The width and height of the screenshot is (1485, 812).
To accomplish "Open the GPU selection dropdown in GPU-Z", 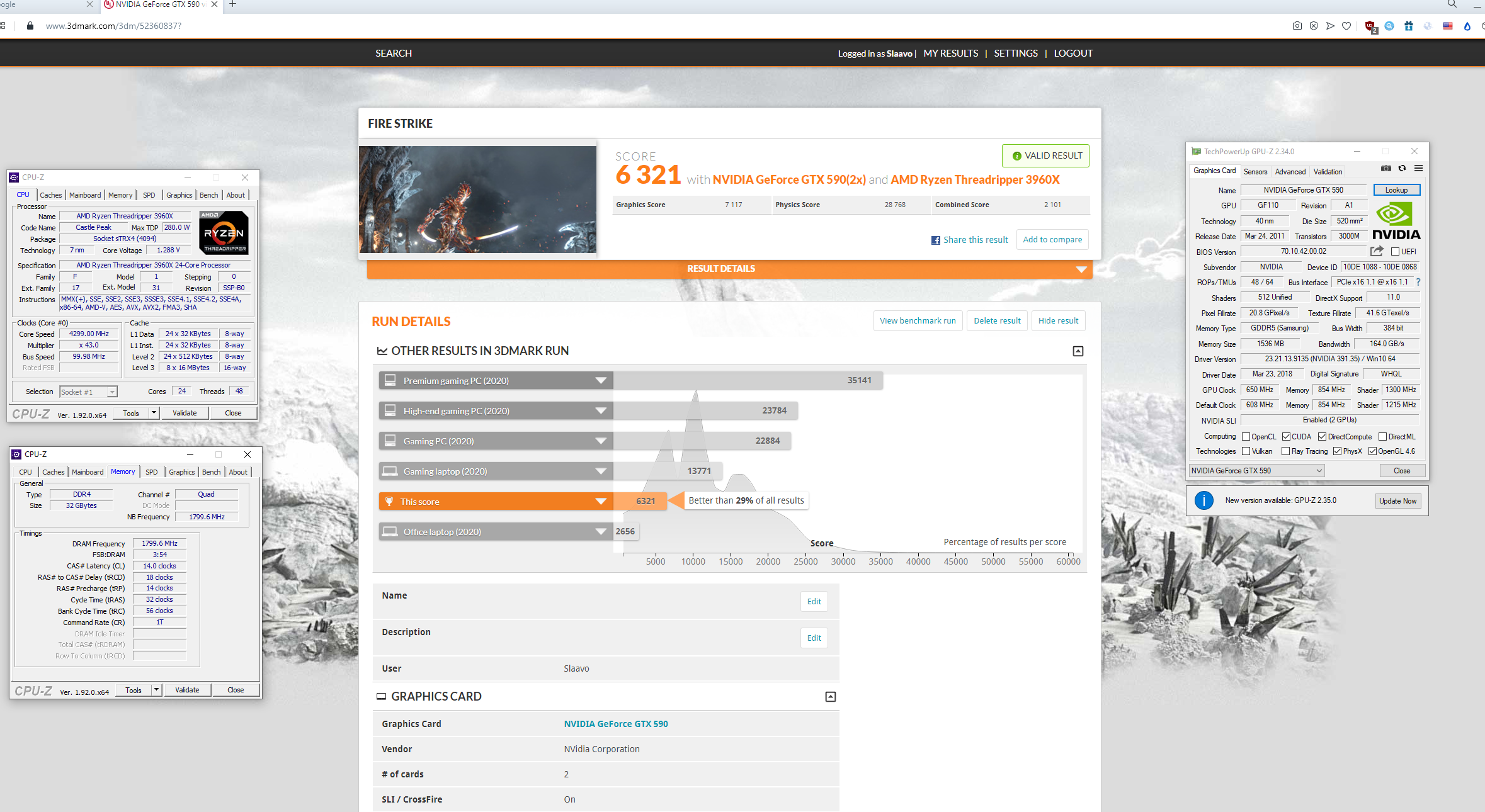I will pyautogui.click(x=1256, y=471).
